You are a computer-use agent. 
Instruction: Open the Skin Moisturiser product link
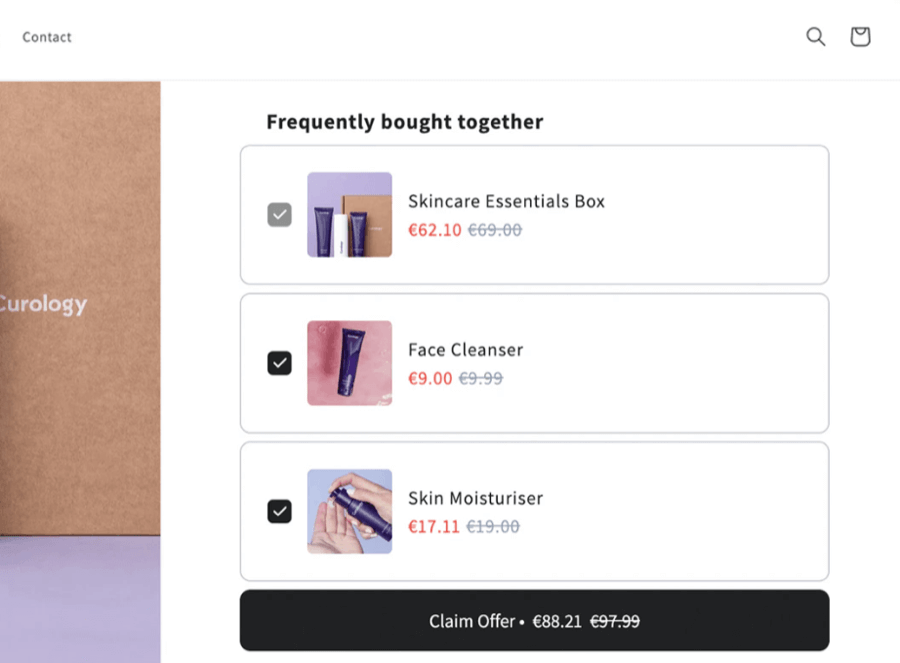pyautogui.click(x=475, y=498)
